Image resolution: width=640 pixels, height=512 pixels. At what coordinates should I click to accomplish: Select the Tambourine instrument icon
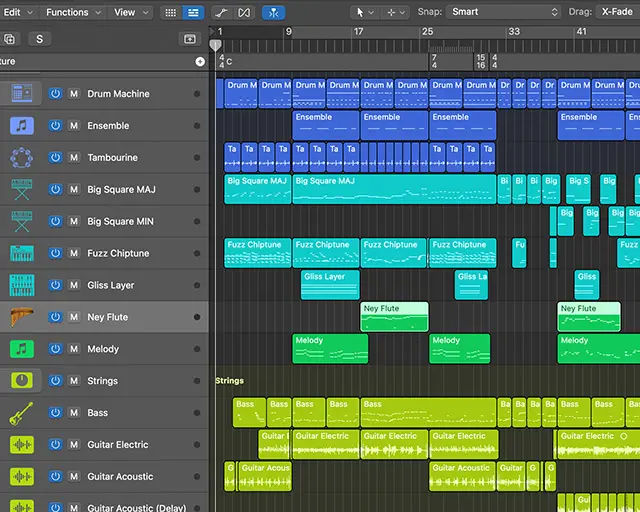[21, 157]
